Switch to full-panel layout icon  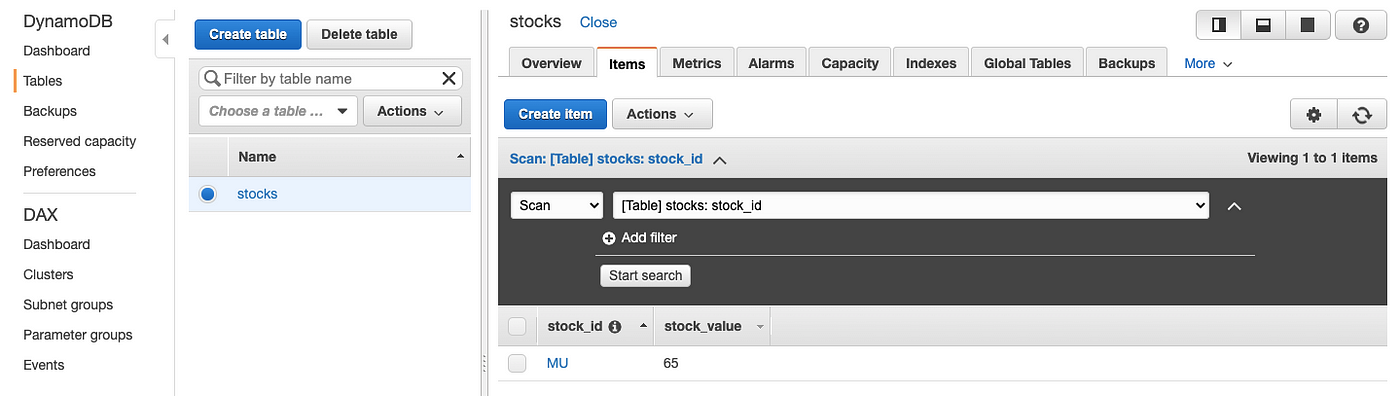pos(1307,26)
